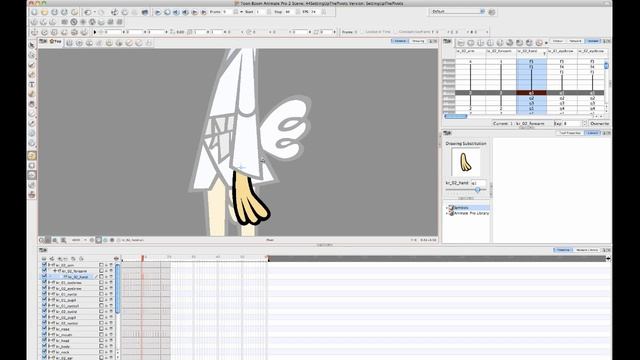Viewport: 640px width, 360px height.
Task: Expand the Animate Pro Library folder
Action: point(447,213)
